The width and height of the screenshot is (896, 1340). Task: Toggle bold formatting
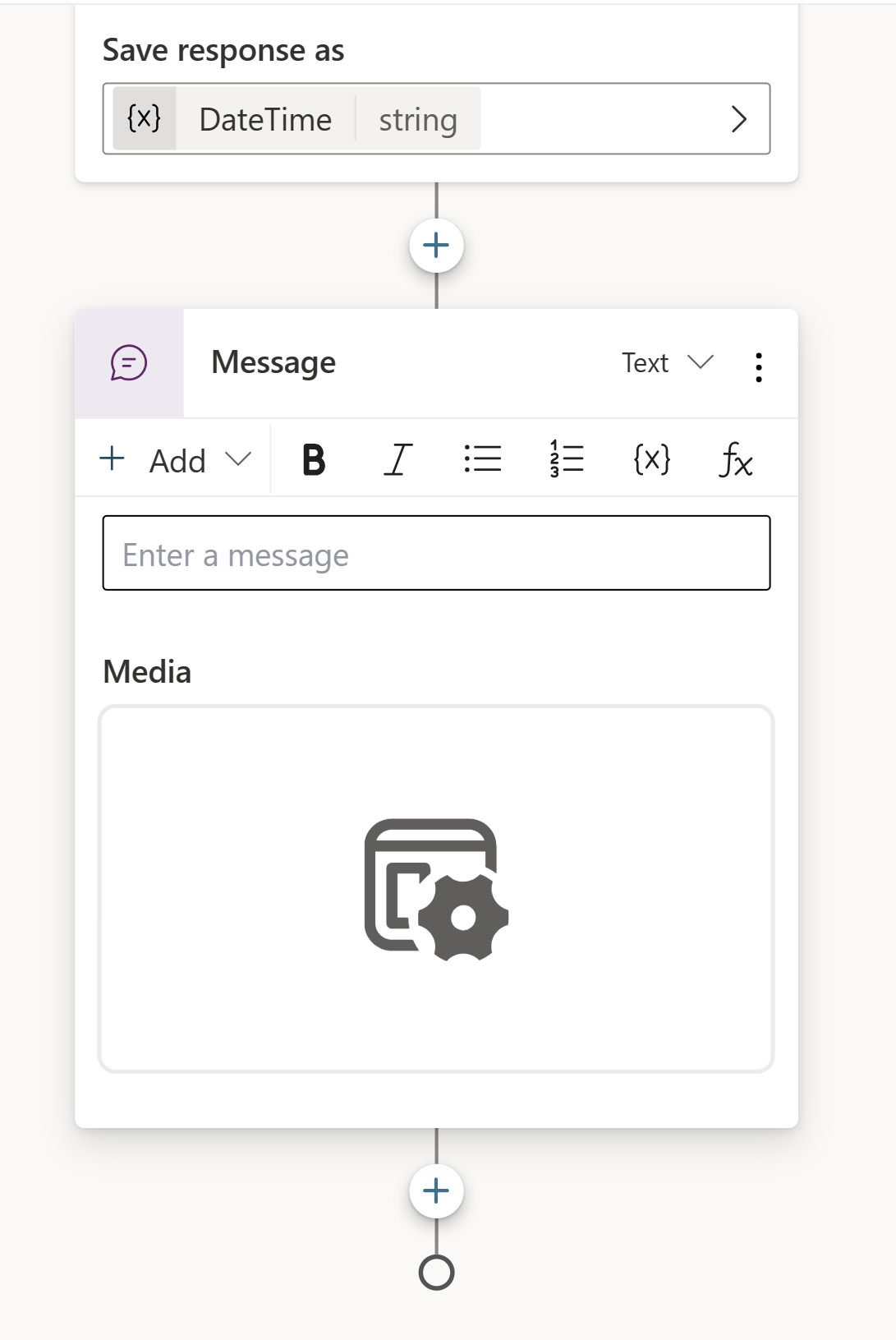pos(314,460)
